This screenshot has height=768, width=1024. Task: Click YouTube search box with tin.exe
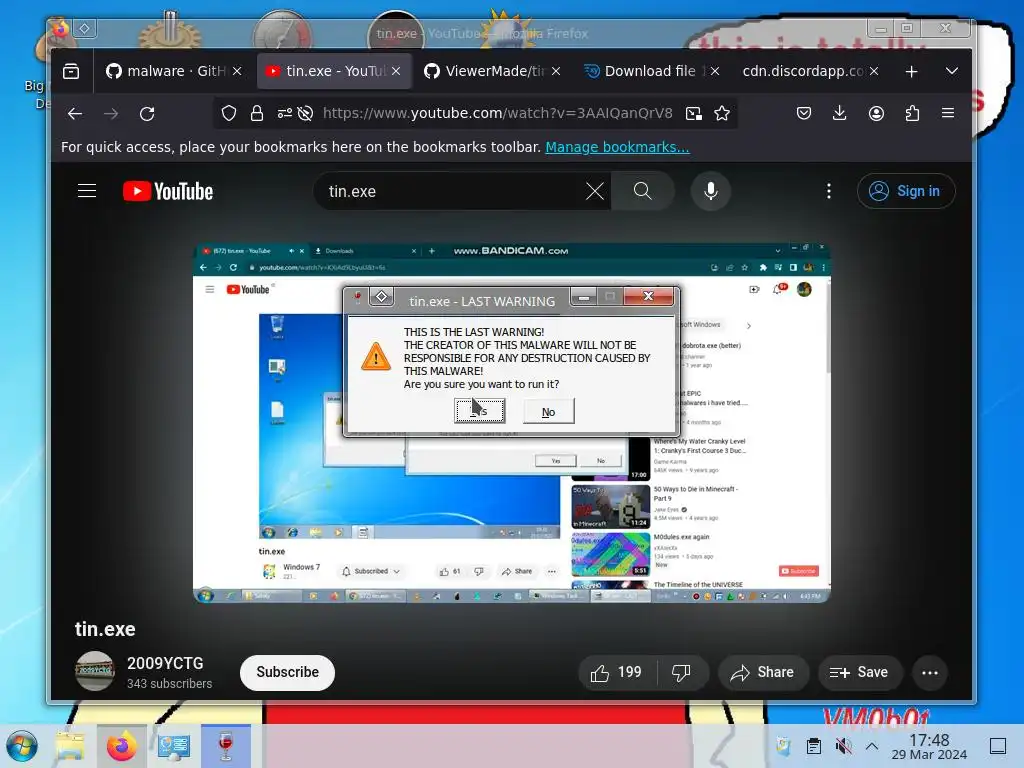tap(451, 191)
